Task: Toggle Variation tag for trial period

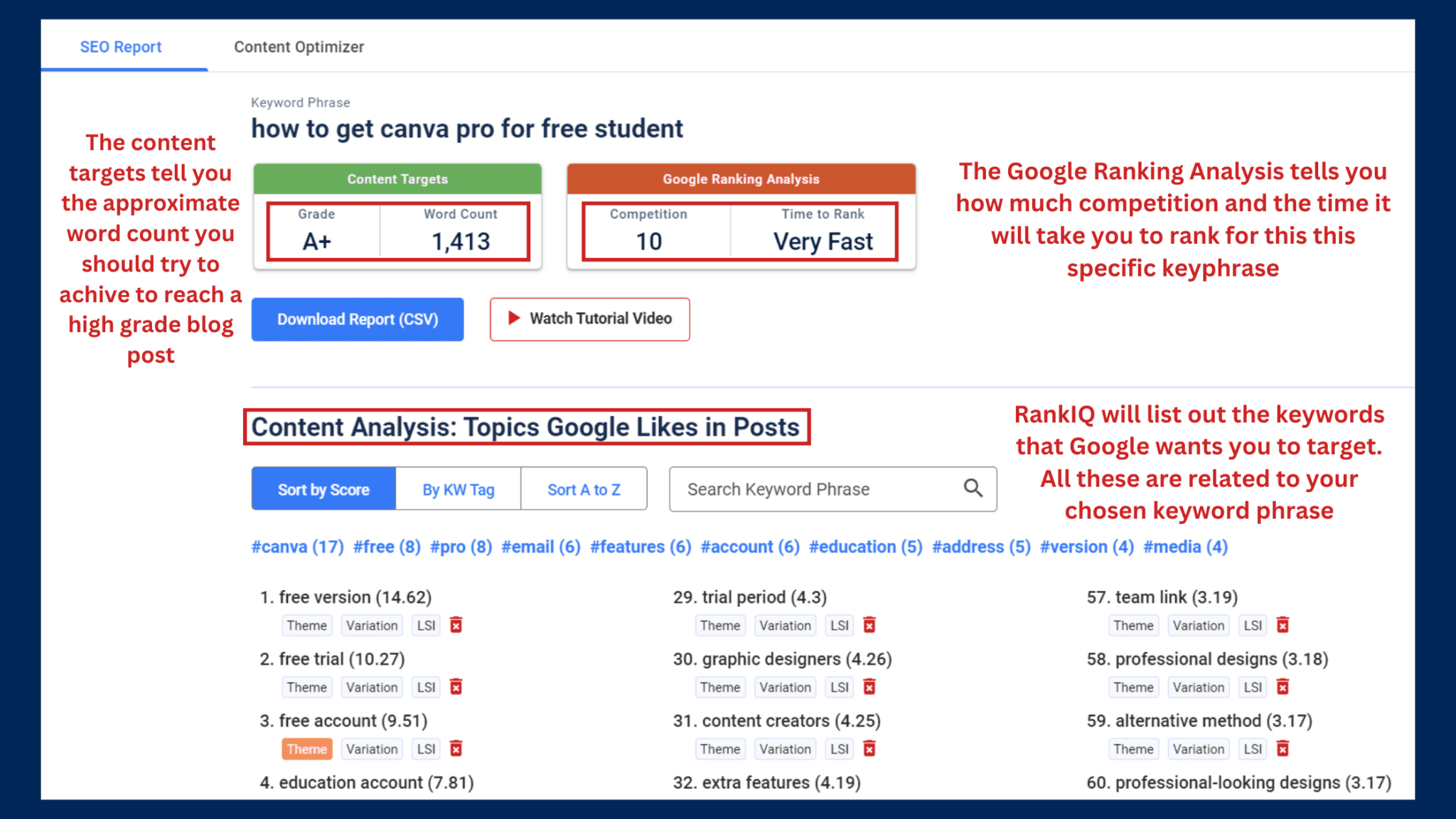Action: click(785, 626)
